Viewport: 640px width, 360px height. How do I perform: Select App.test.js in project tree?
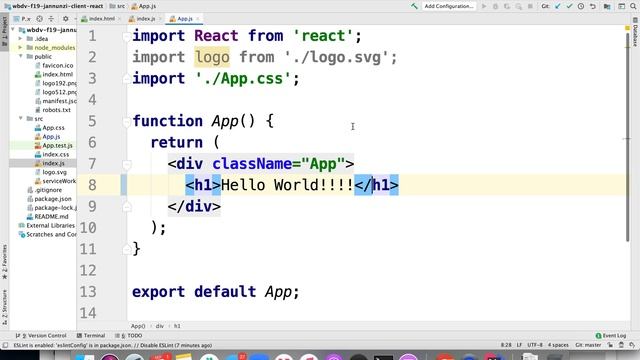tap(54, 146)
